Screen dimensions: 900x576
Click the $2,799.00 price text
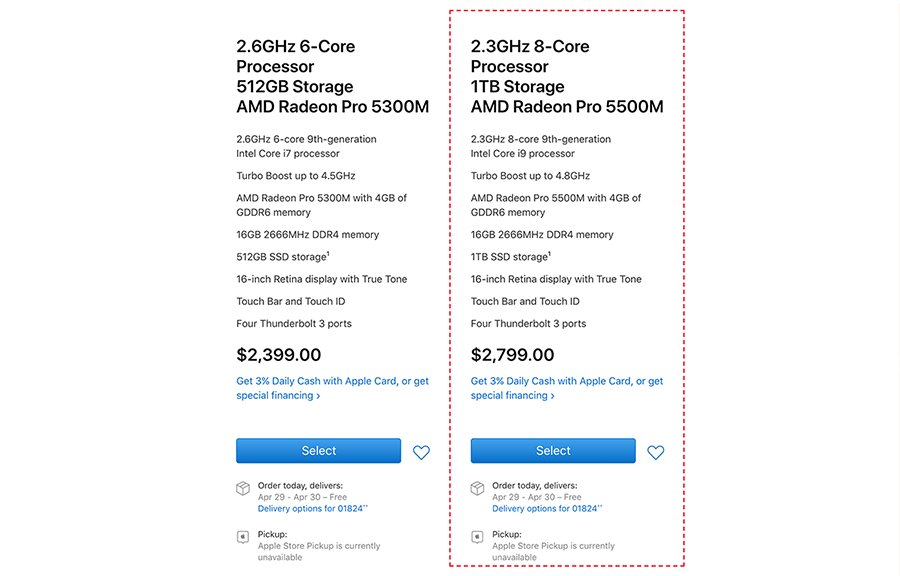point(513,355)
